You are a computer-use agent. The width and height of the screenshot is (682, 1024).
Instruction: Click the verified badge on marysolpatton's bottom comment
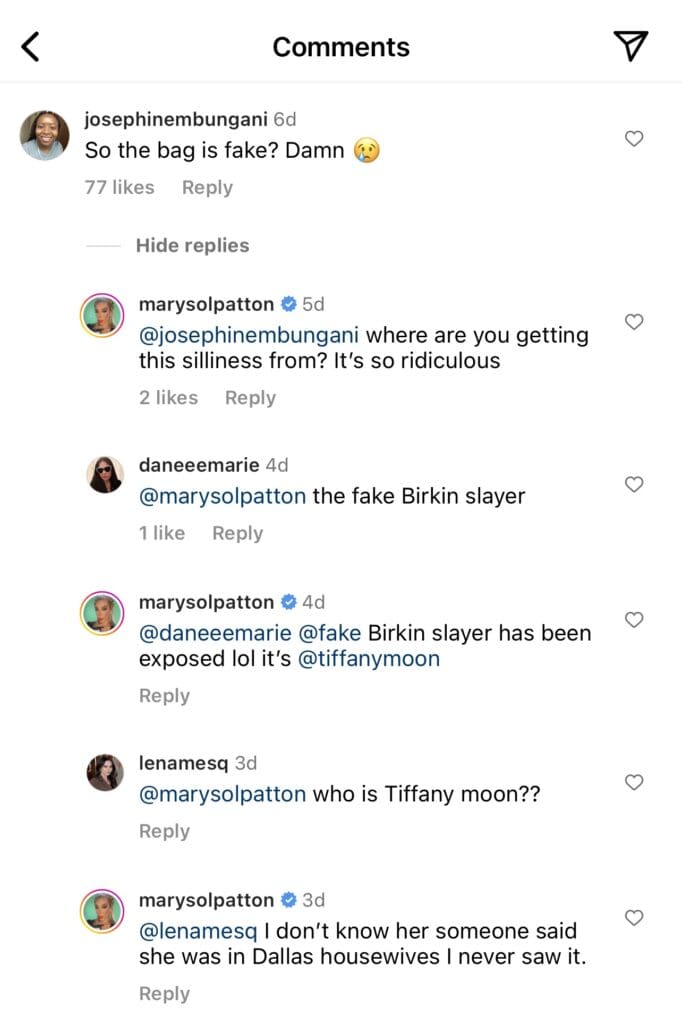(x=290, y=900)
